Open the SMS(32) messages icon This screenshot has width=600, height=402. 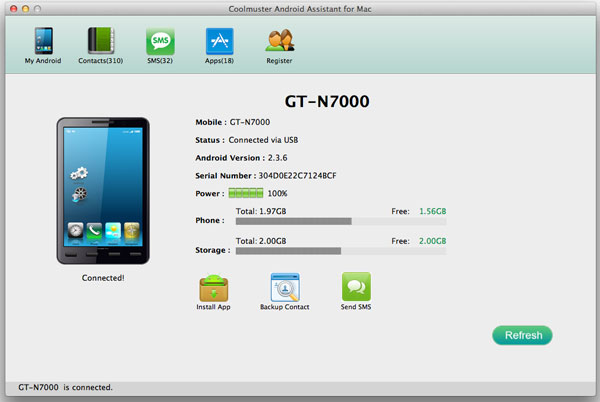tap(160, 41)
